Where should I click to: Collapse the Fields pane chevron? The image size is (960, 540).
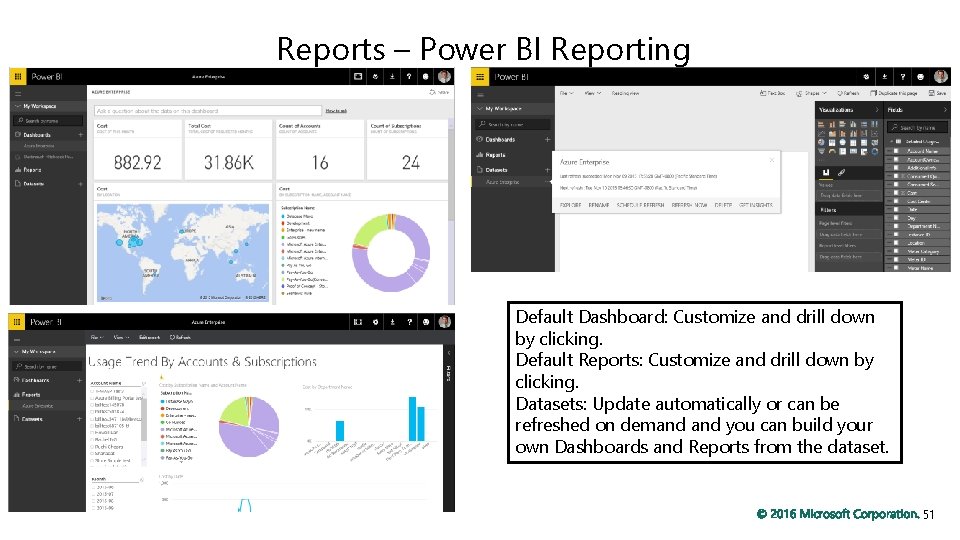pos(945,110)
